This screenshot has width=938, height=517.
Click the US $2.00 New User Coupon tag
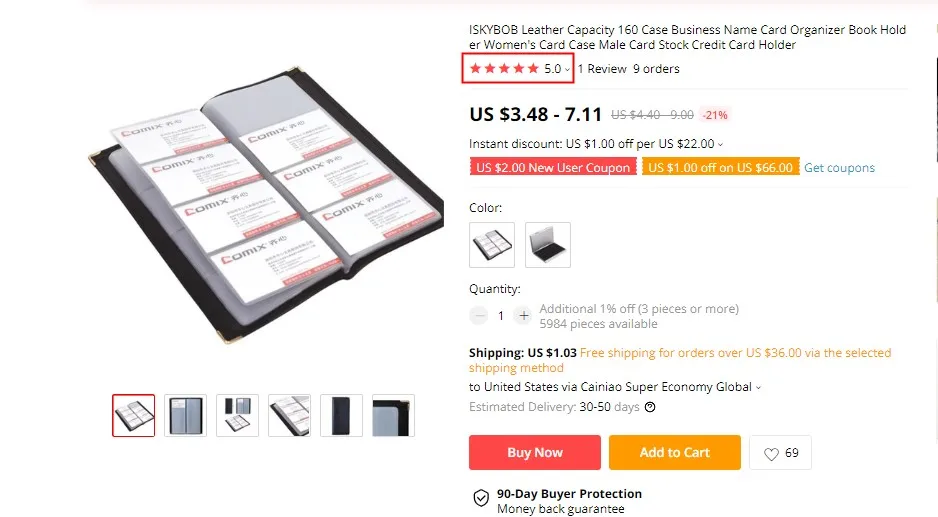553,167
